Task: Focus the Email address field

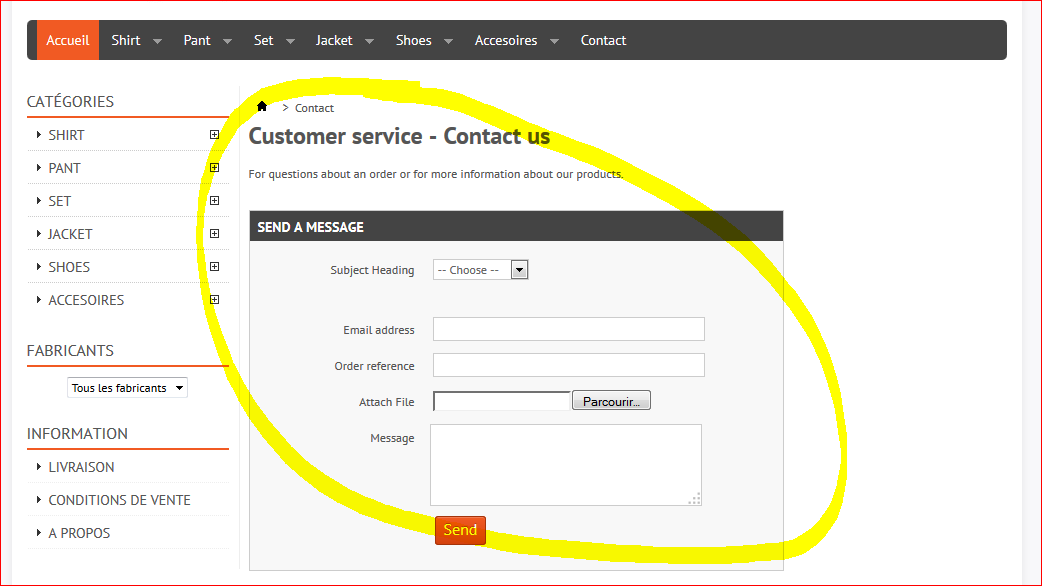Action: [x=569, y=329]
